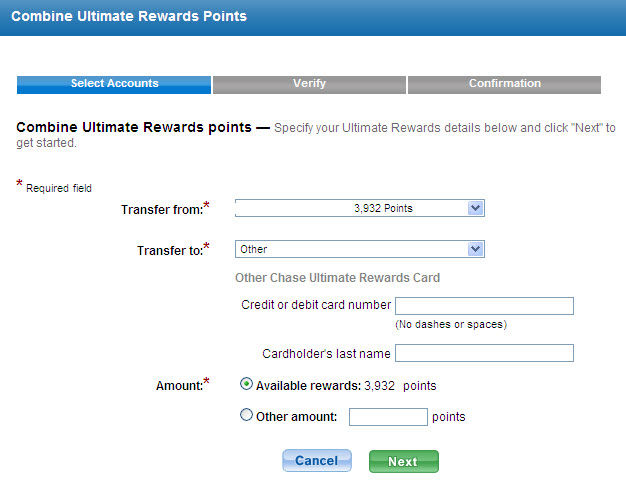Click the Cancel button
The height and width of the screenshot is (485, 626).
(x=317, y=461)
